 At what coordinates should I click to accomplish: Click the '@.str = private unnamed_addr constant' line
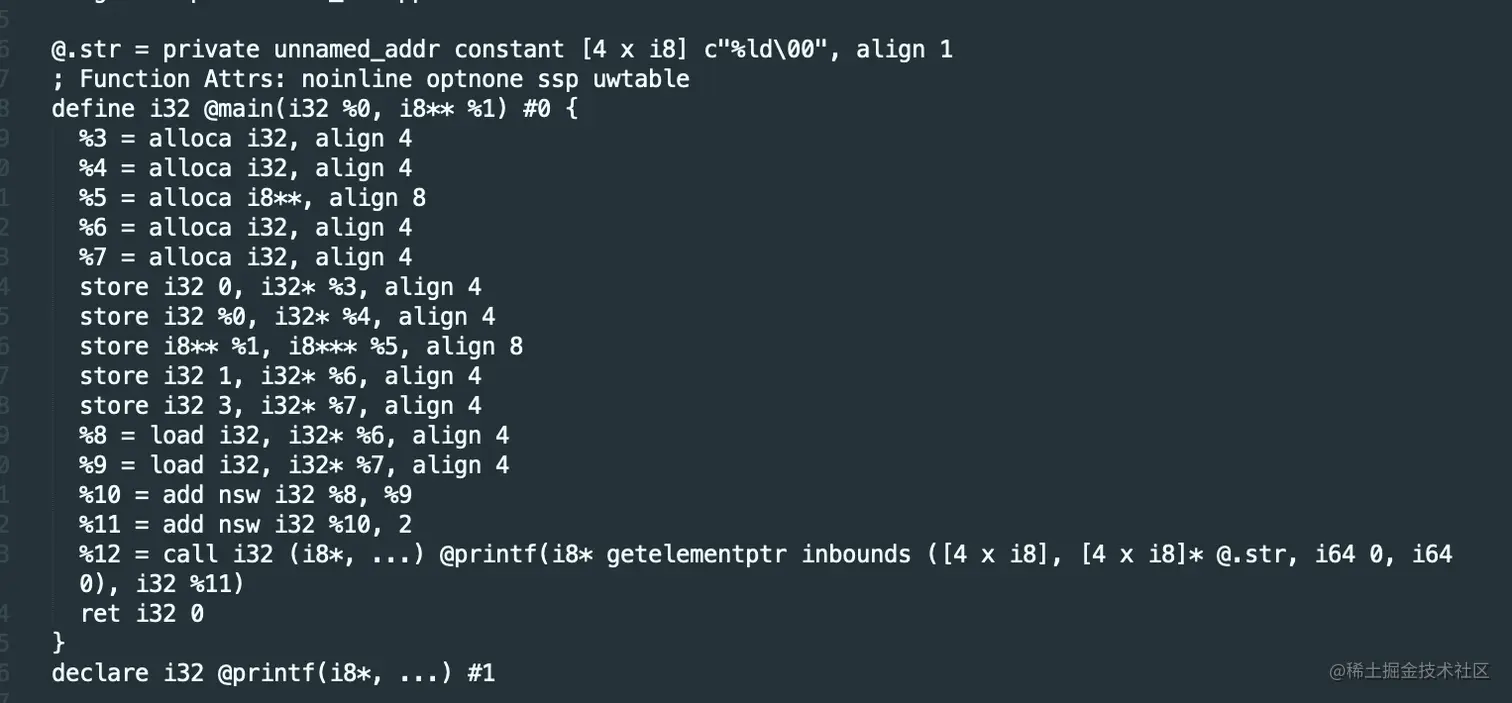502,49
